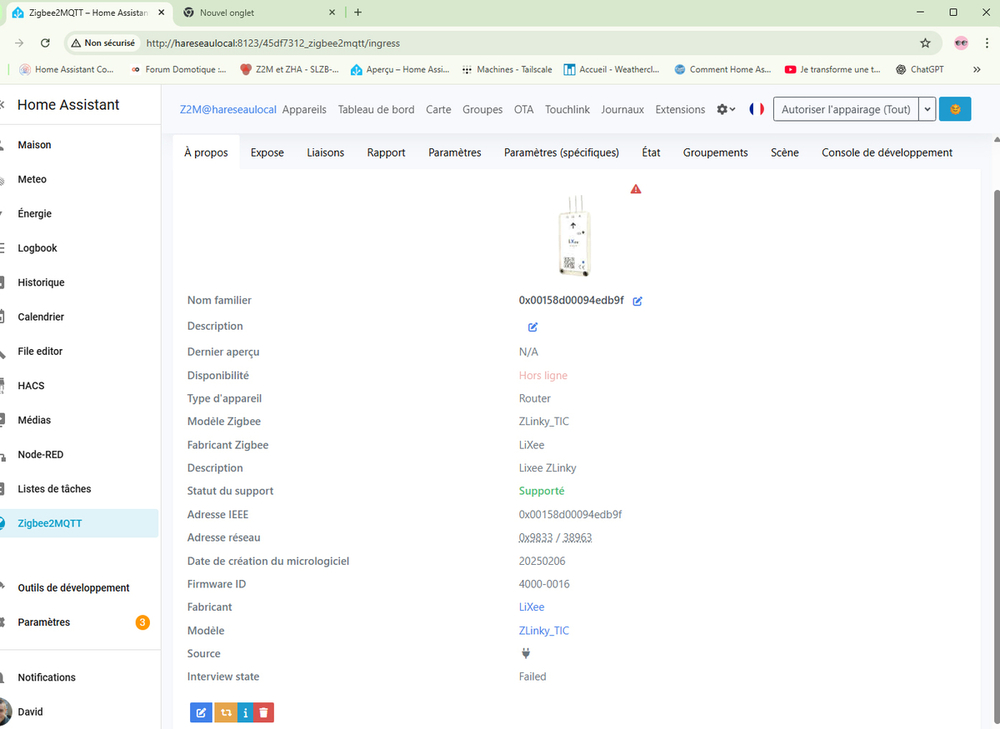Open Tableau de bord page

(x=376, y=109)
